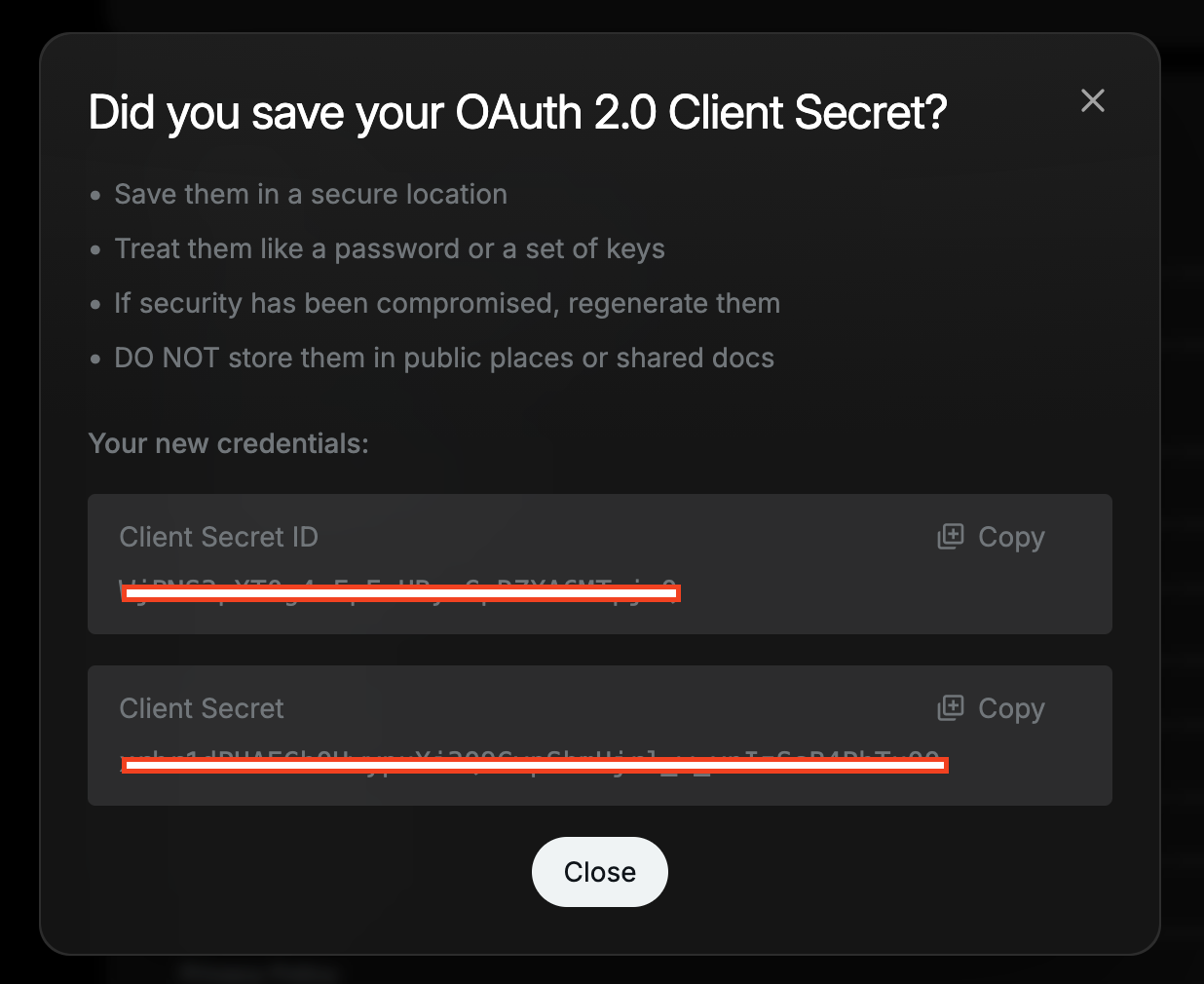Click the bullet point before "Save them"
Screen dimensions: 1204x984
95,196
